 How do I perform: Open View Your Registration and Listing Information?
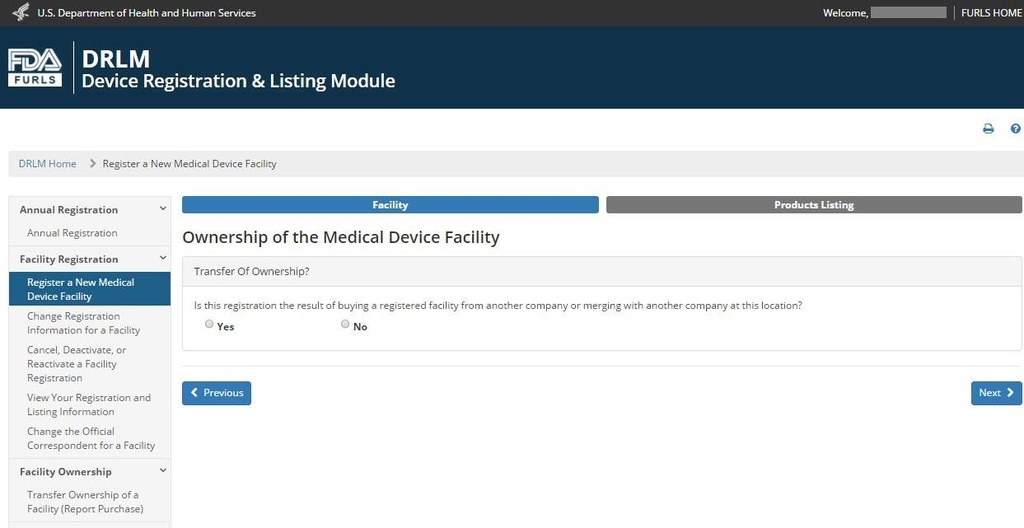89,404
